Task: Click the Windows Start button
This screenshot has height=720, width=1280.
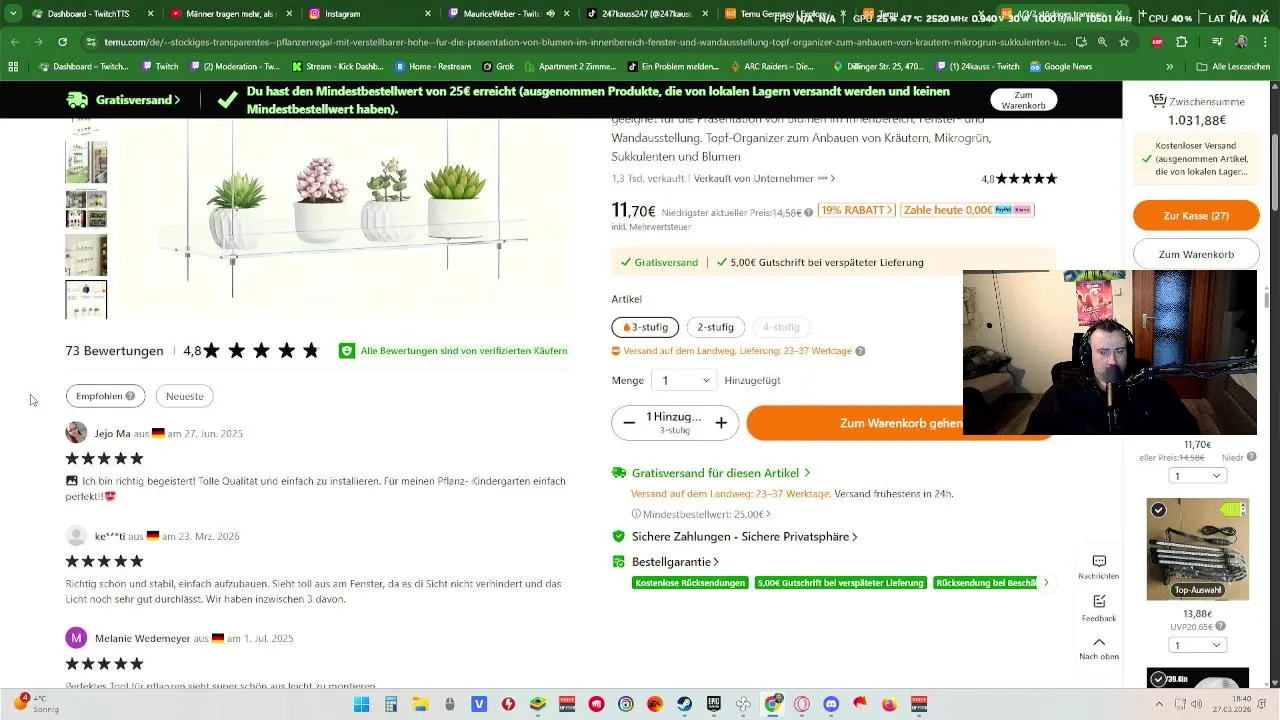Action: tap(361, 704)
